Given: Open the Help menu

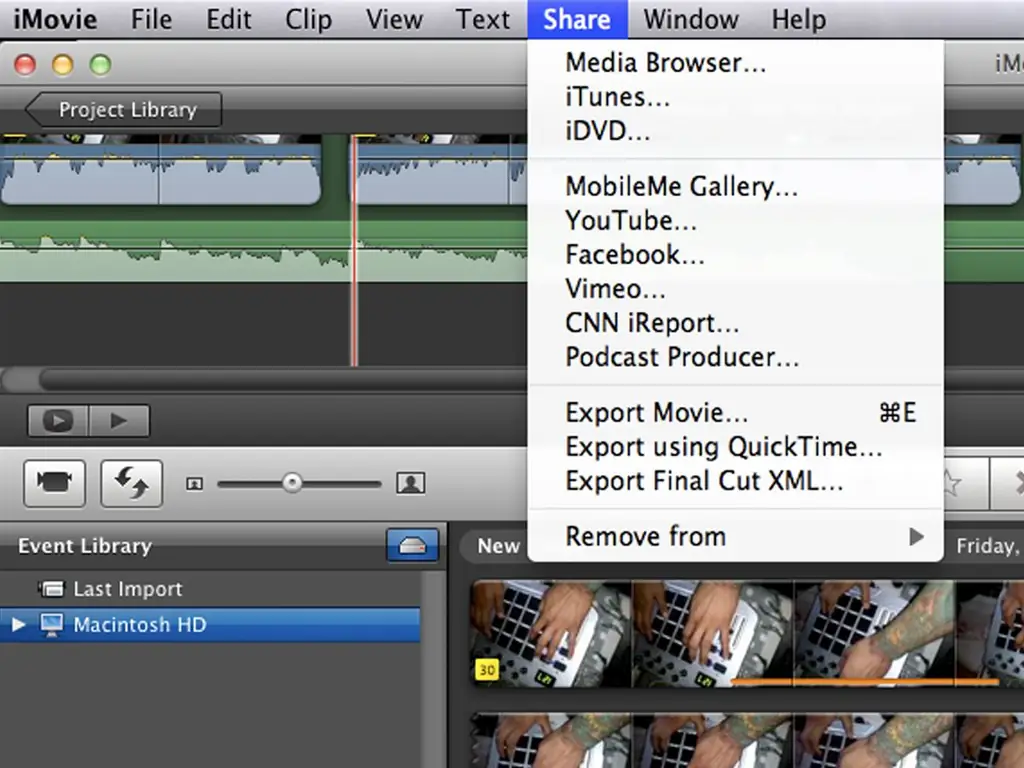Looking at the screenshot, I should [x=799, y=20].
